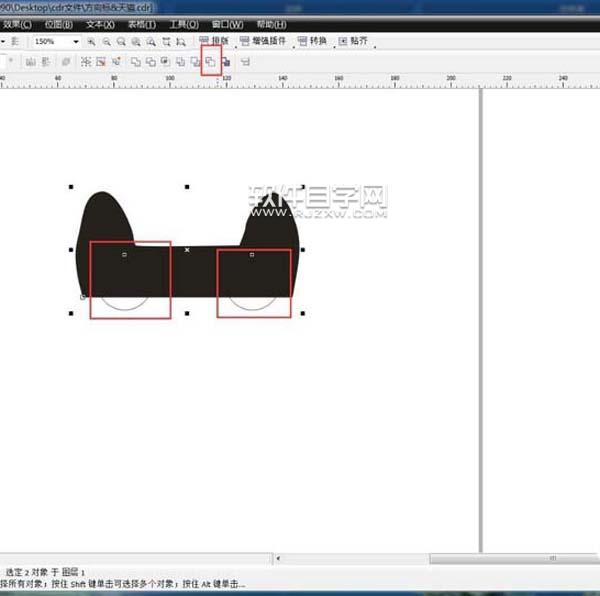600x596 pixels.
Task: Expand the 转换 dropdown
Action: point(313,42)
